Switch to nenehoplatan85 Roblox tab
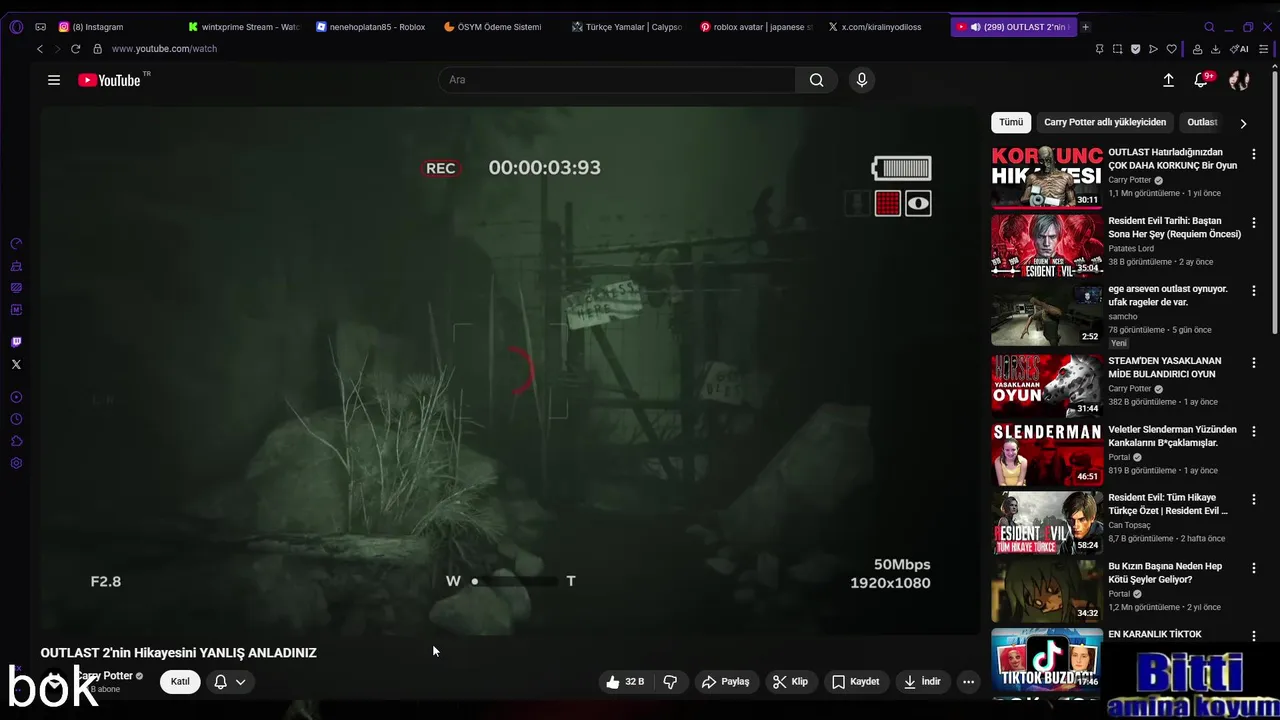 point(371,27)
